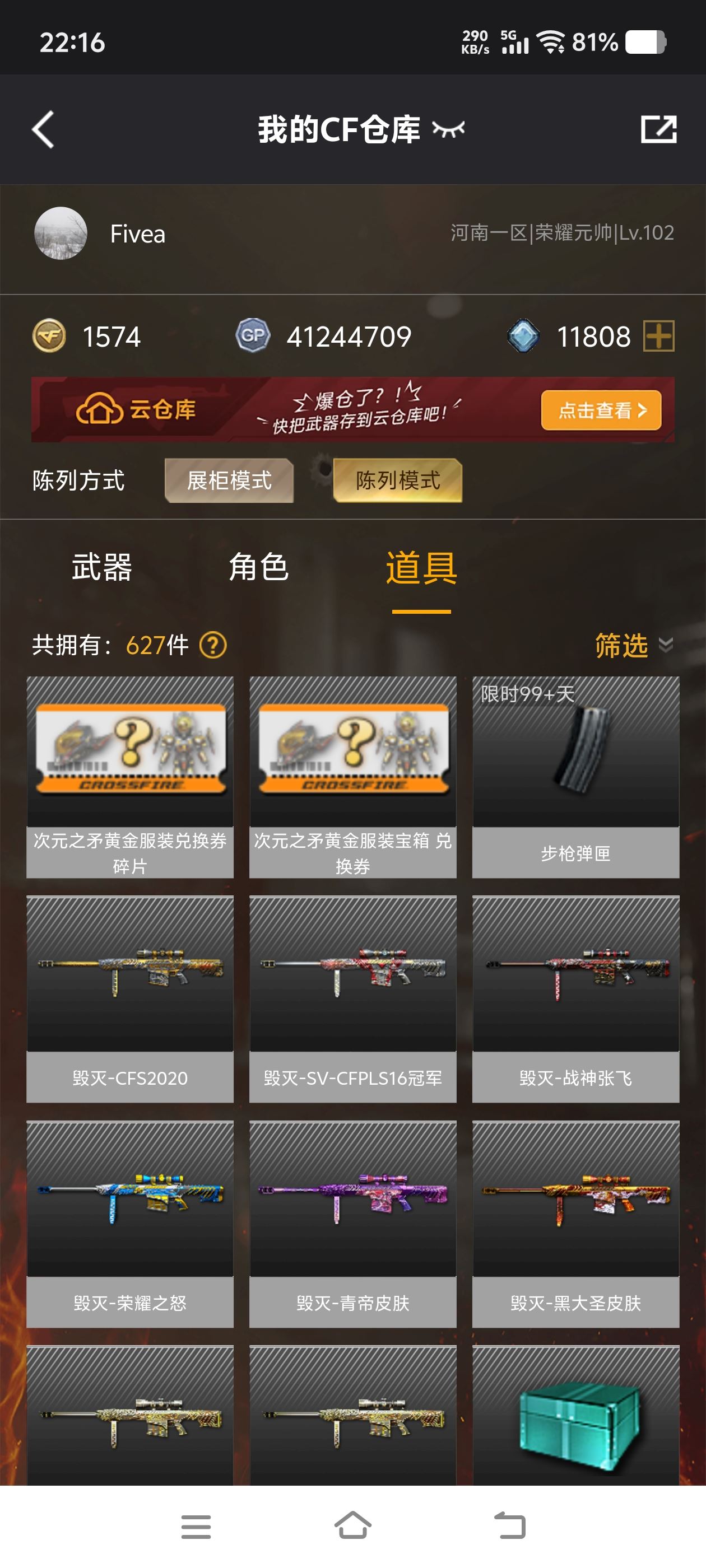This screenshot has width=706, height=1568.
Task: Tap the back arrow icon
Action: point(43,129)
